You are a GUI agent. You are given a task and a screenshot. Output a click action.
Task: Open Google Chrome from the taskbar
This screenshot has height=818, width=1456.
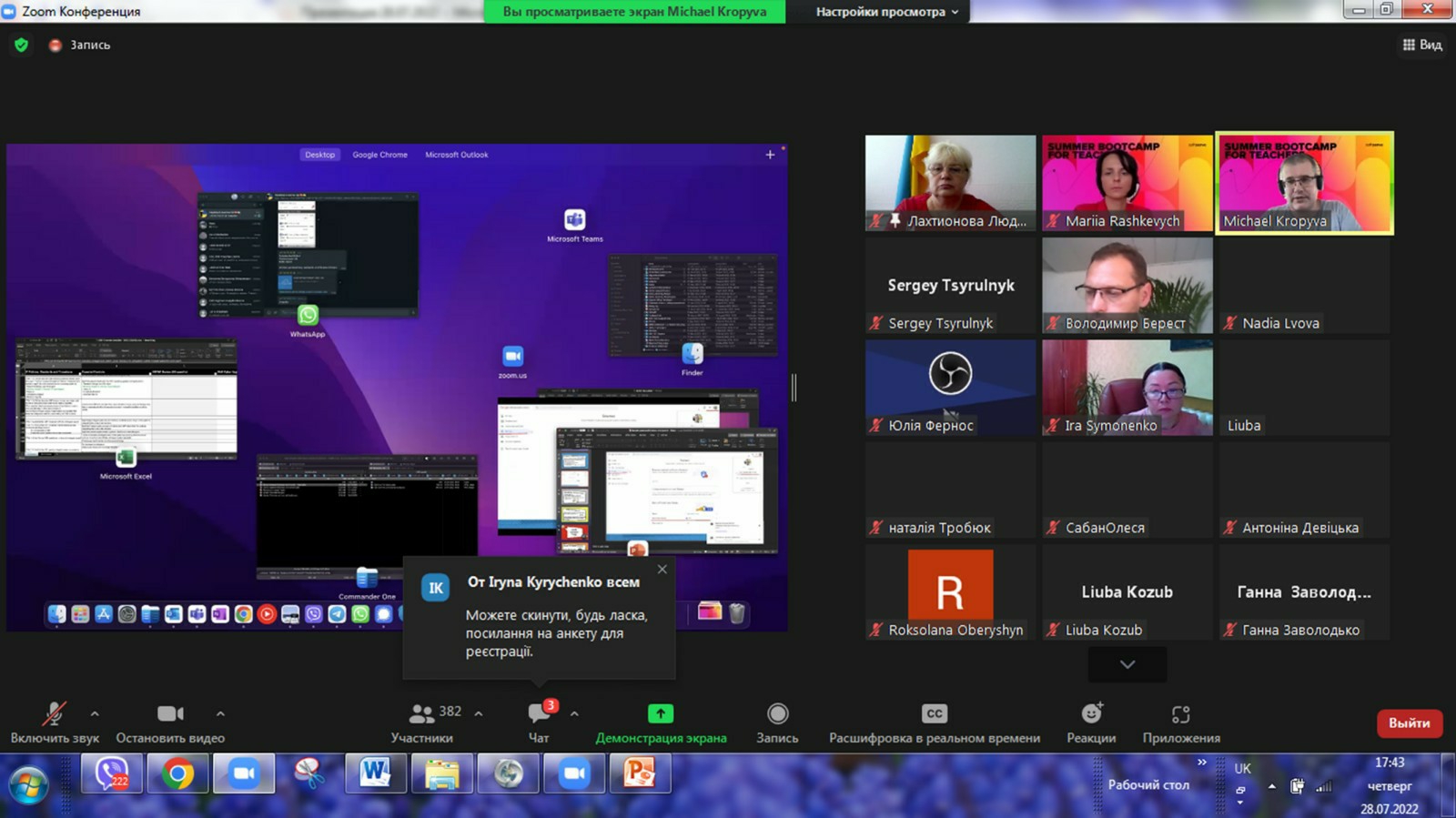177,774
